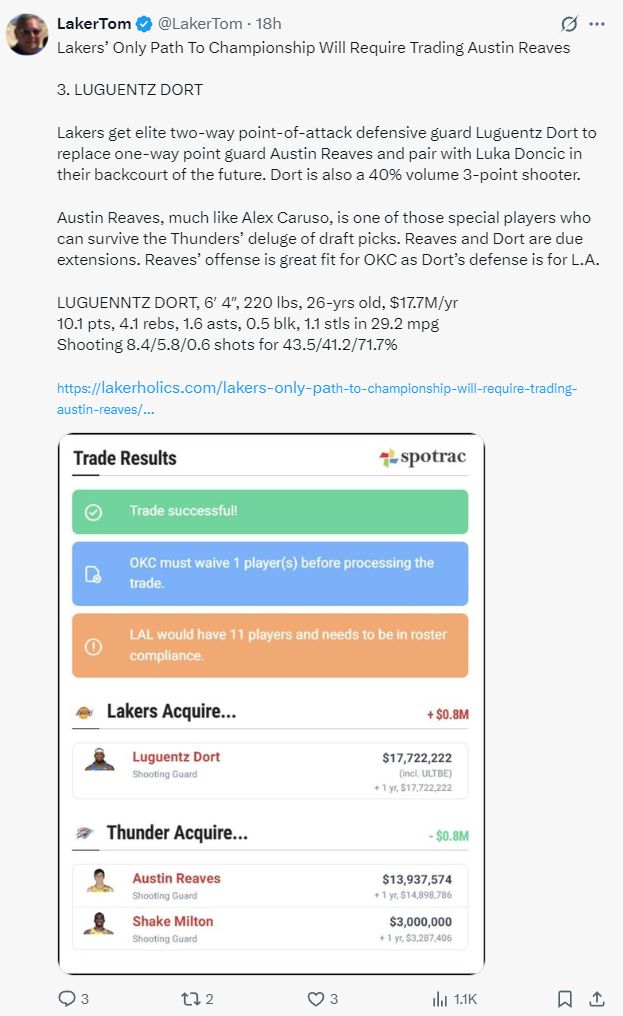Click the spotrac logo
The height and width of the screenshot is (1016, 623).
click(x=422, y=458)
